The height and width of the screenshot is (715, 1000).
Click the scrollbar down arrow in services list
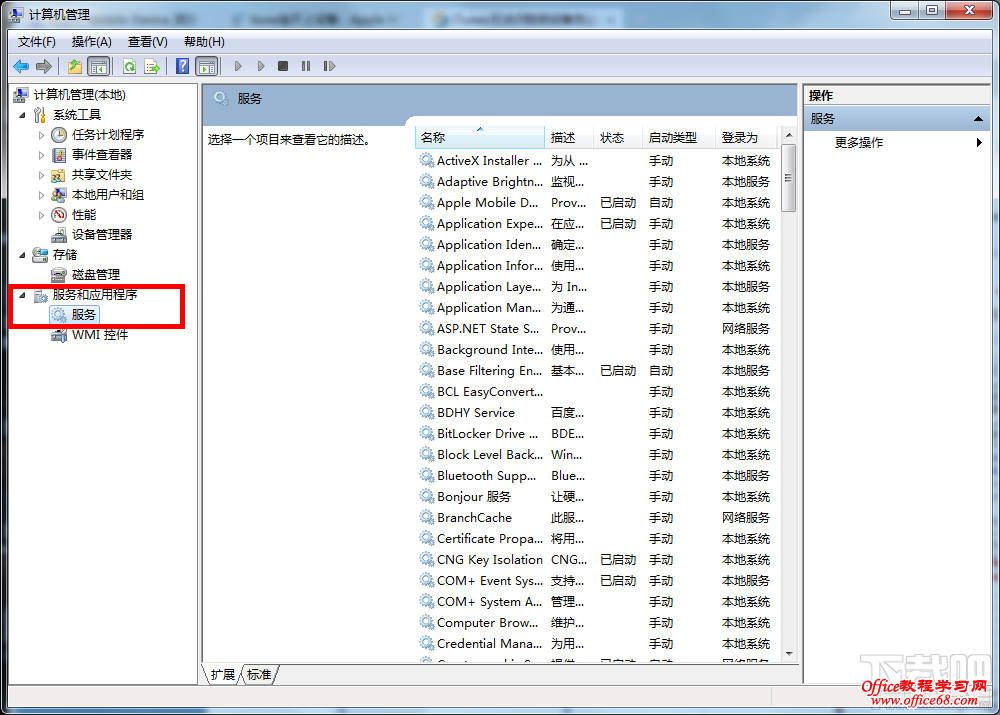(789, 654)
